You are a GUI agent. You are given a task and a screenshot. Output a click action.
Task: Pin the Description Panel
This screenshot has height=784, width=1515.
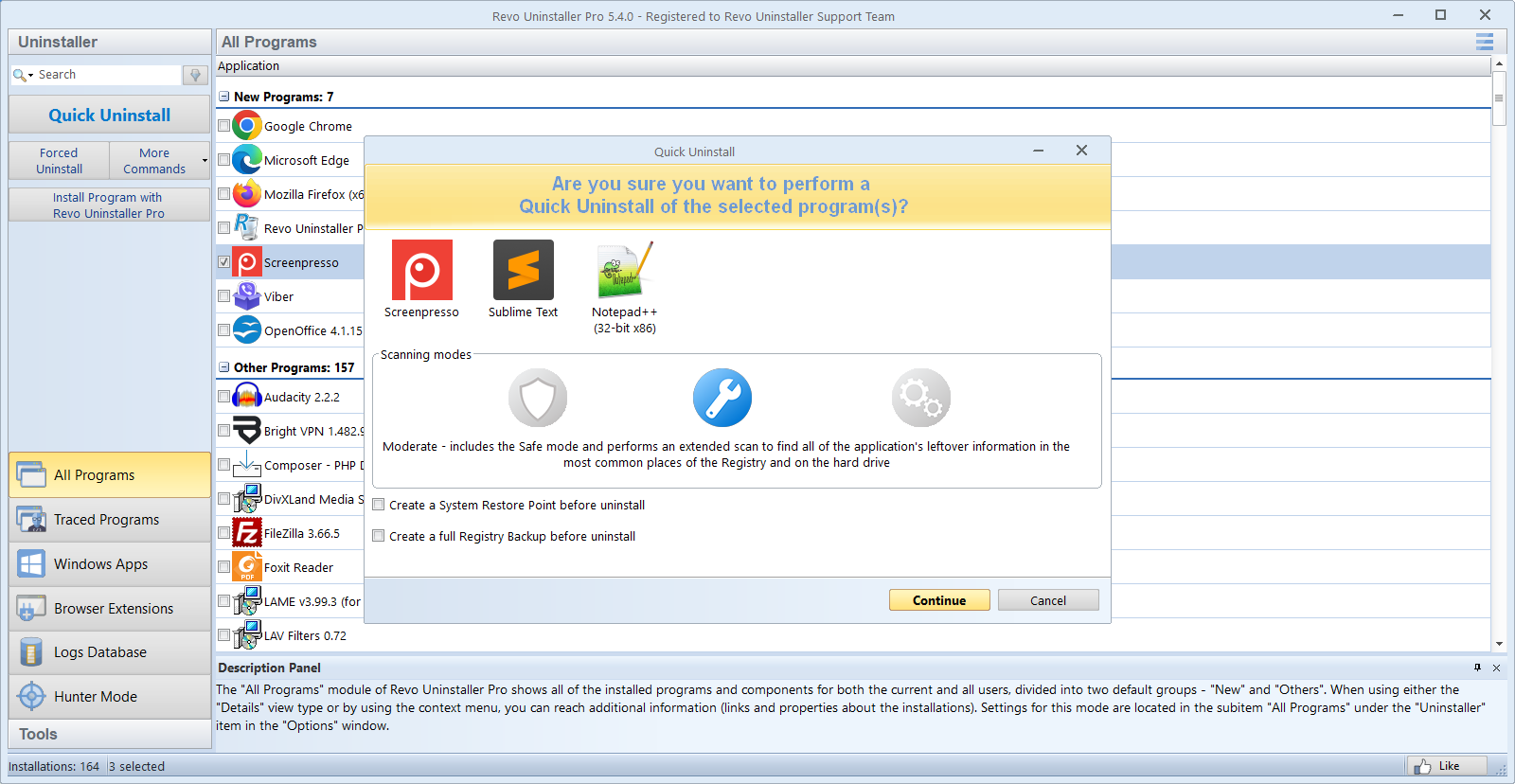coord(1477,668)
